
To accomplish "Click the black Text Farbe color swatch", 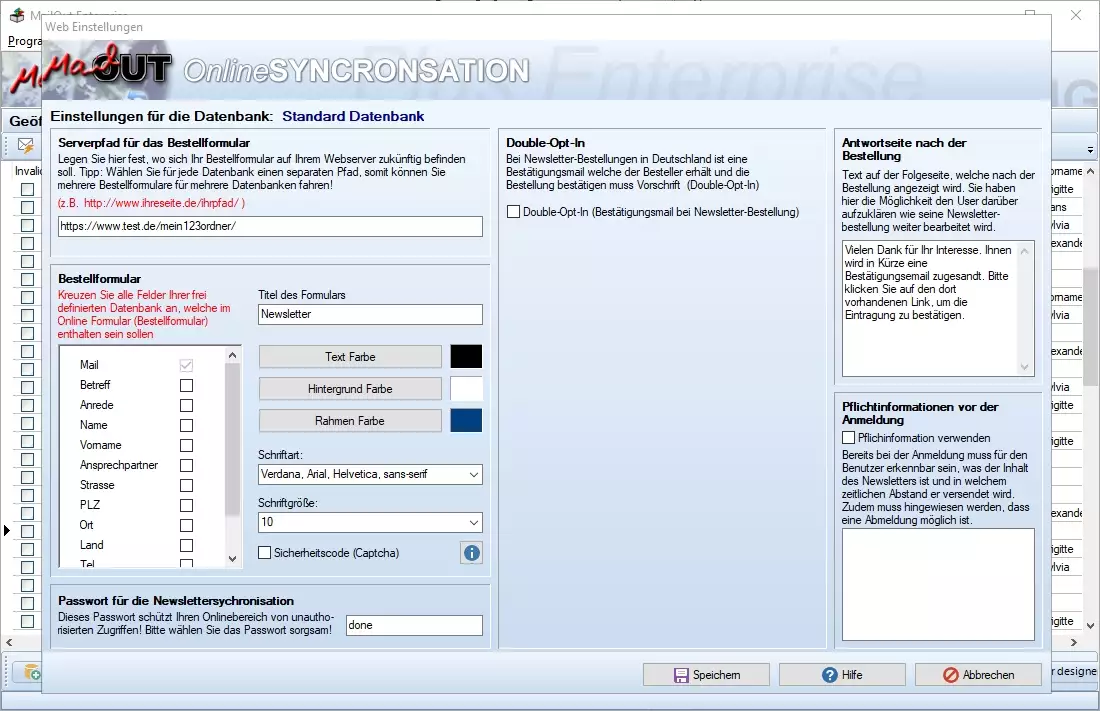I will pos(466,357).
